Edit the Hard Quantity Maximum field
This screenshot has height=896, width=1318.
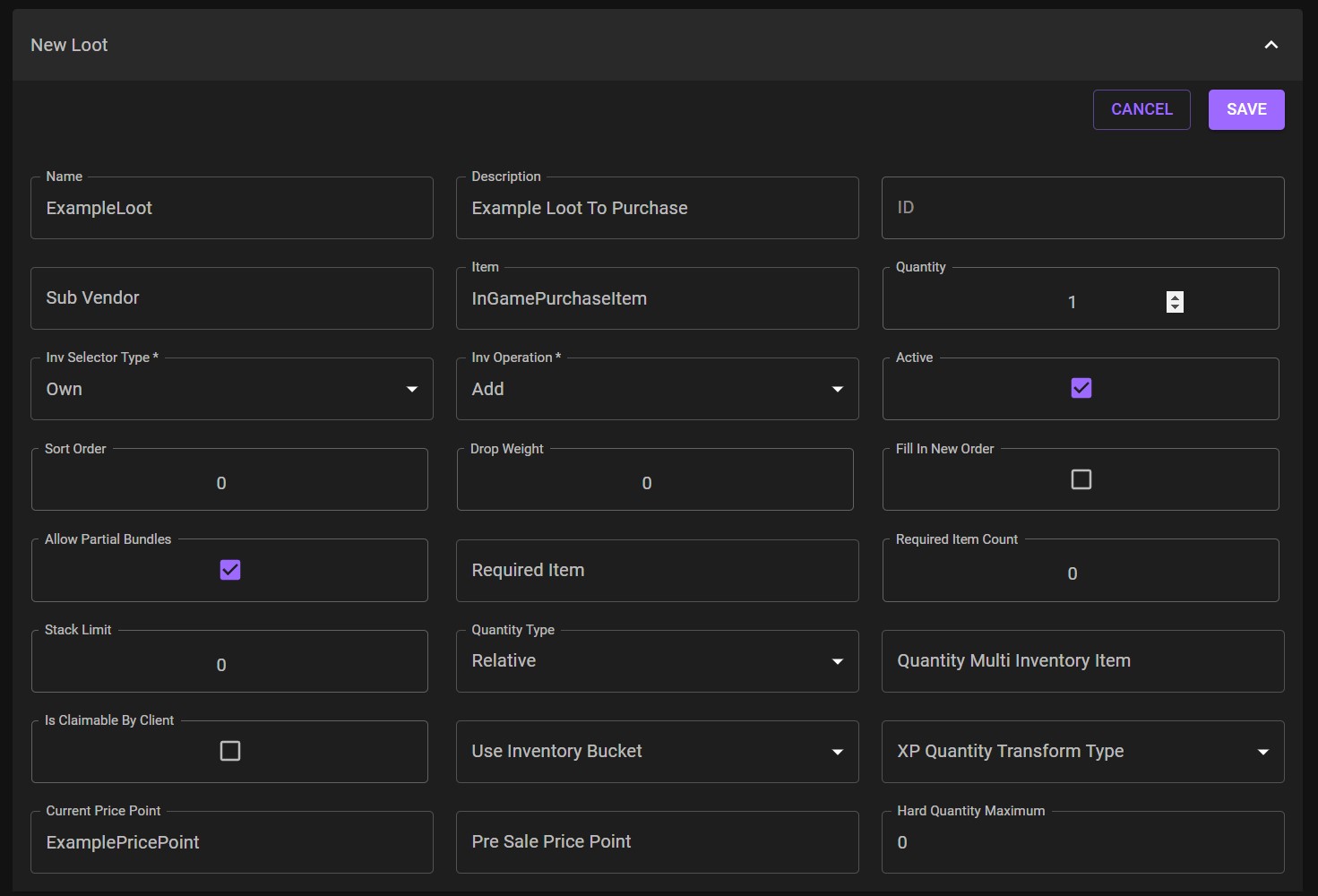[1083, 842]
